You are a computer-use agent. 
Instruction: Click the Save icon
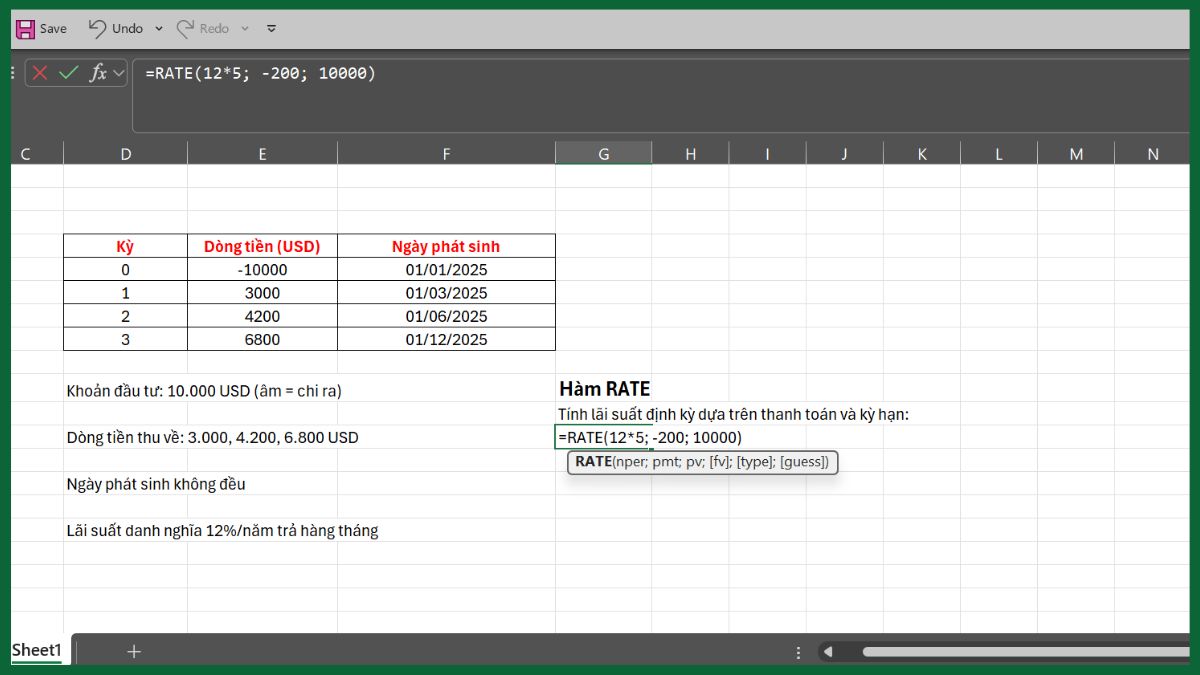click(24, 28)
